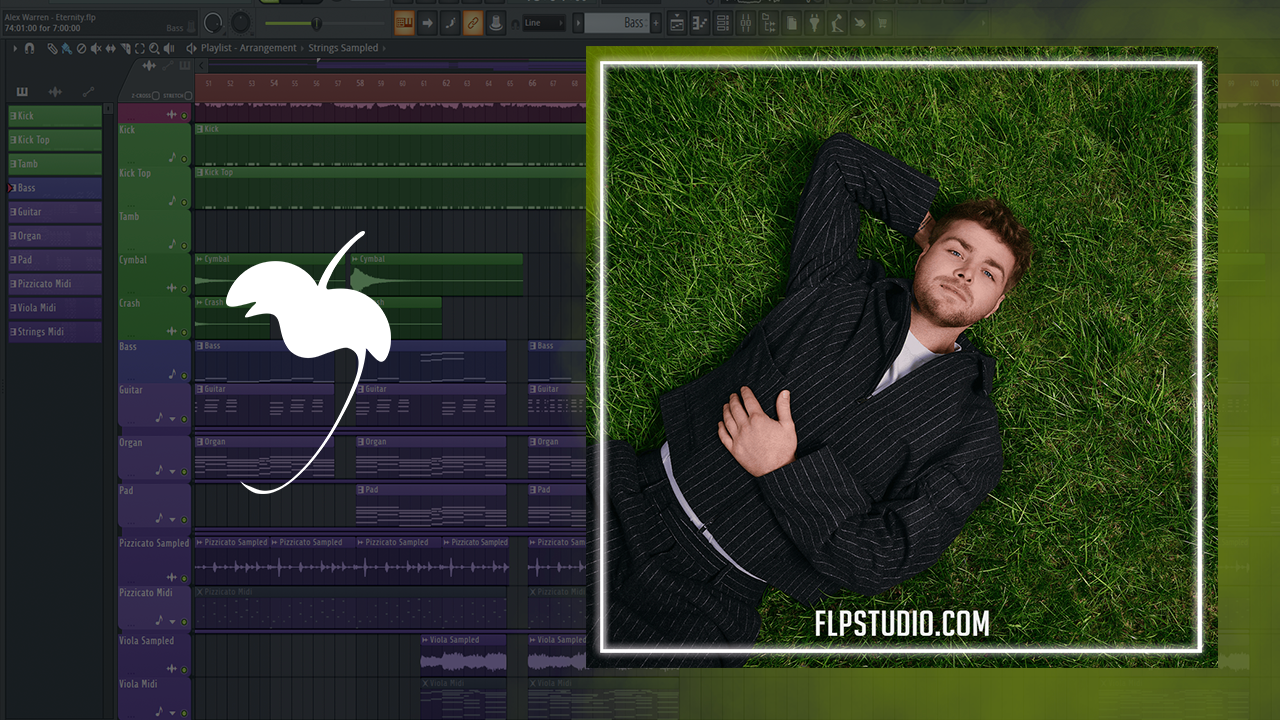Open the playlist options arrow menu
This screenshot has height=720, width=1280.
(x=15, y=48)
